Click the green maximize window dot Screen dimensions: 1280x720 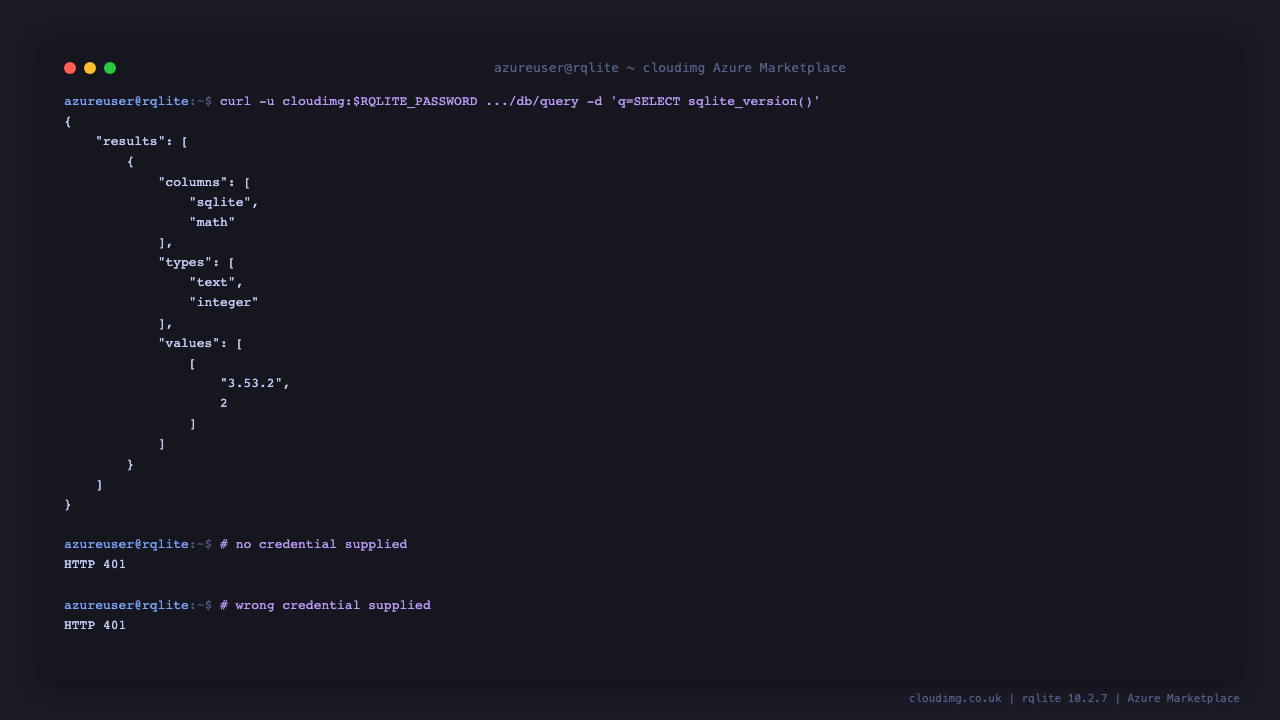[110, 68]
